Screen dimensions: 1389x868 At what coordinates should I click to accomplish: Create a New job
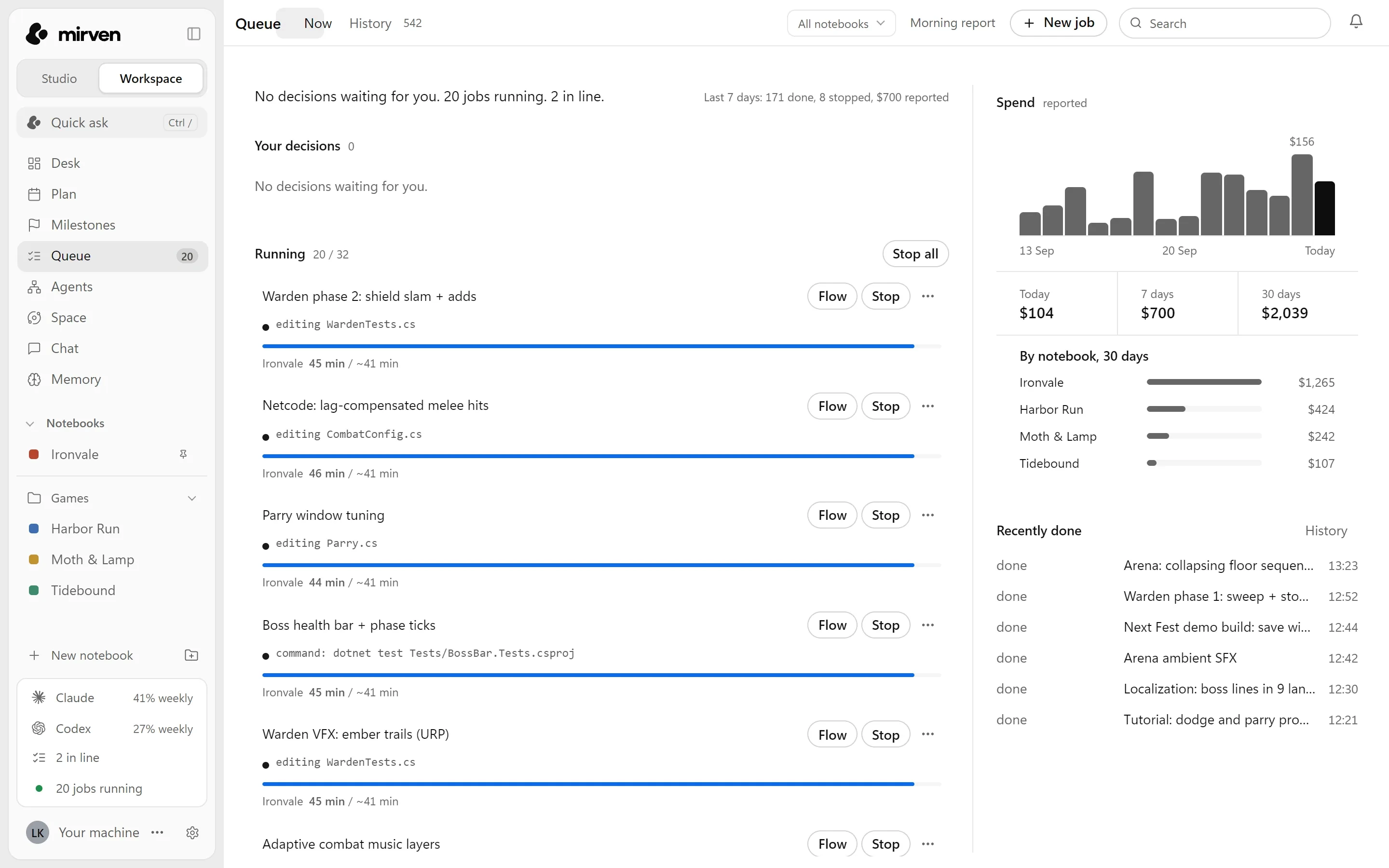pyautogui.click(x=1059, y=23)
